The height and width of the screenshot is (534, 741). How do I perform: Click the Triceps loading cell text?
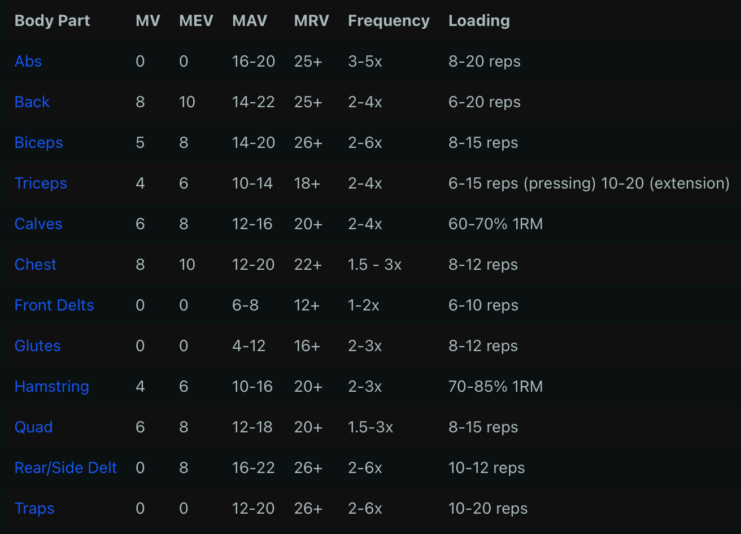click(x=589, y=183)
